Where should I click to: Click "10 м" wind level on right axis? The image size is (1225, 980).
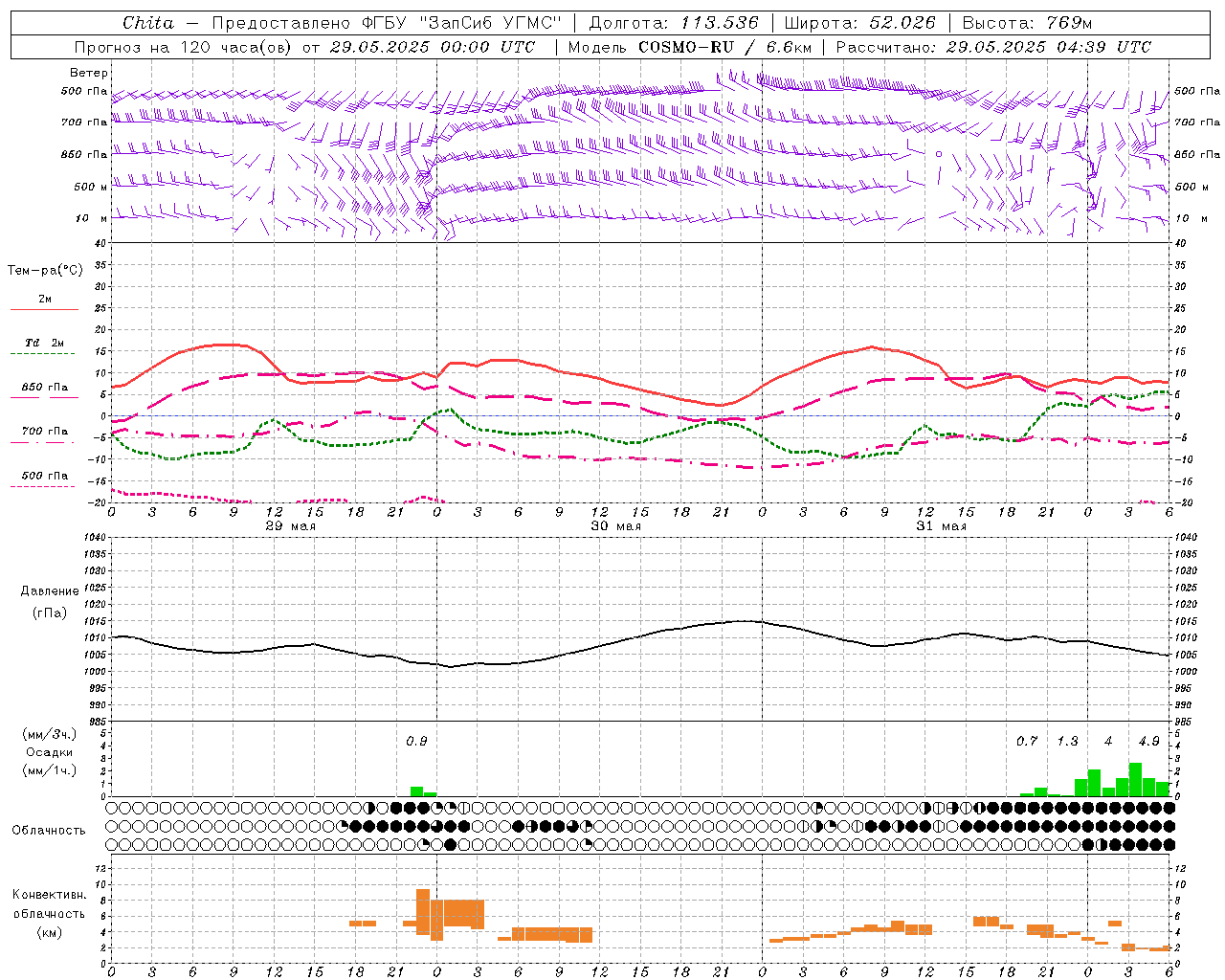click(x=1192, y=218)
